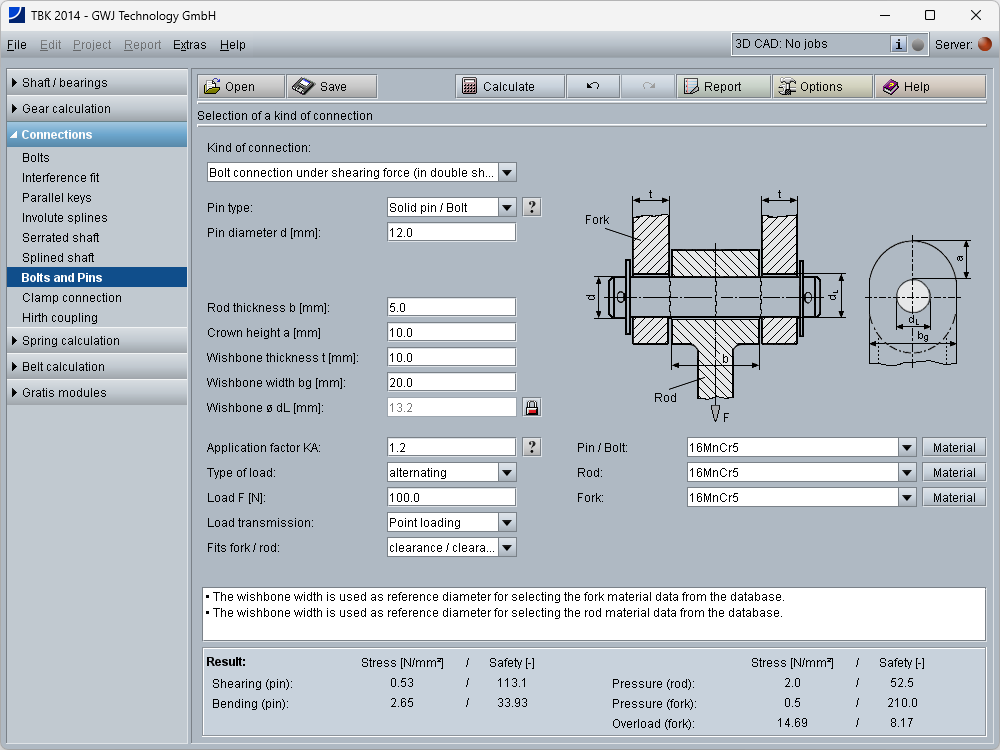Open the Extras menu
The image size is (1000, 750).
pos(189,45)
